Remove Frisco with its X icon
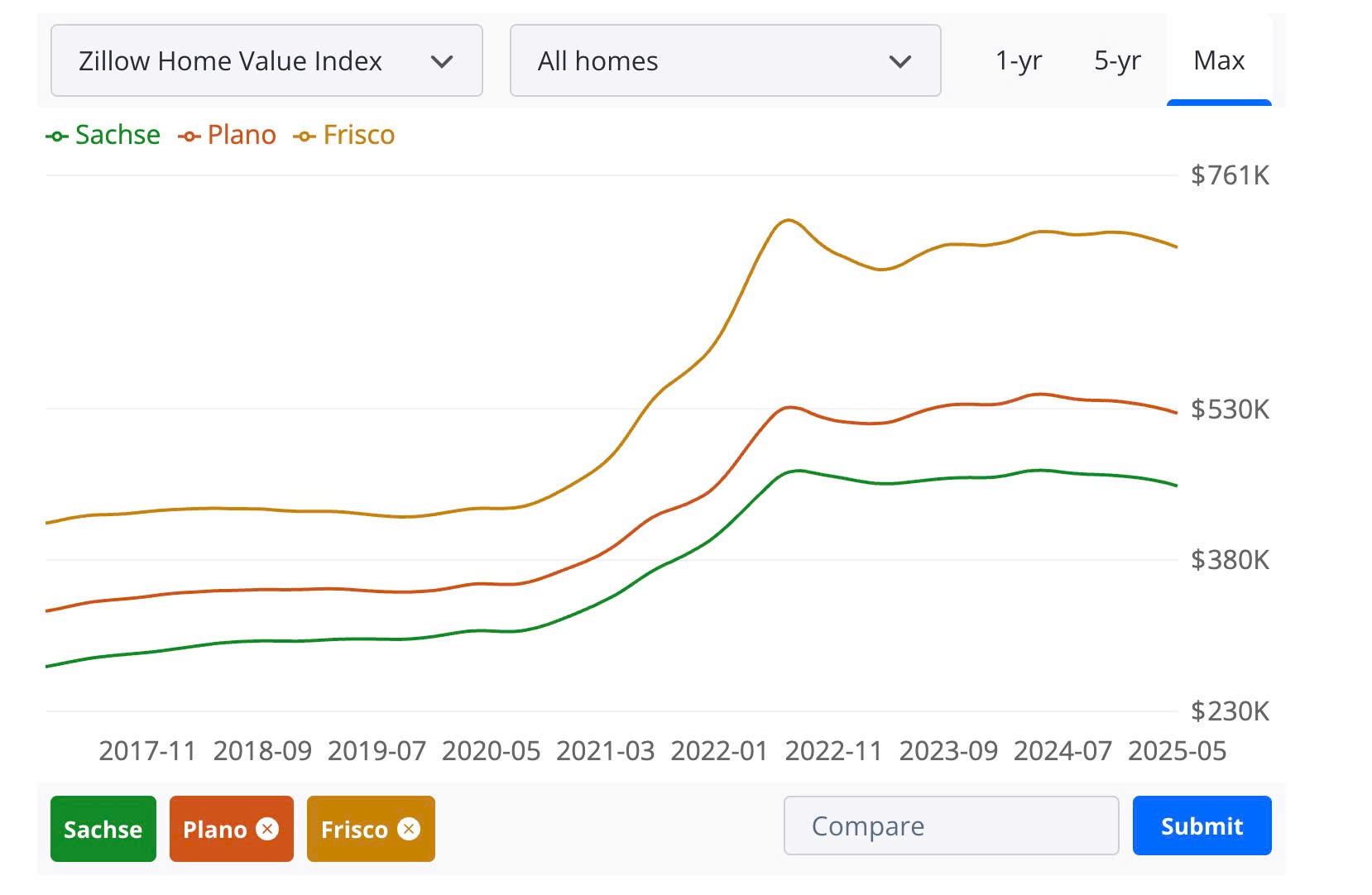The image size is (1372, 895). pyautogui.click(x=409, y=829)
